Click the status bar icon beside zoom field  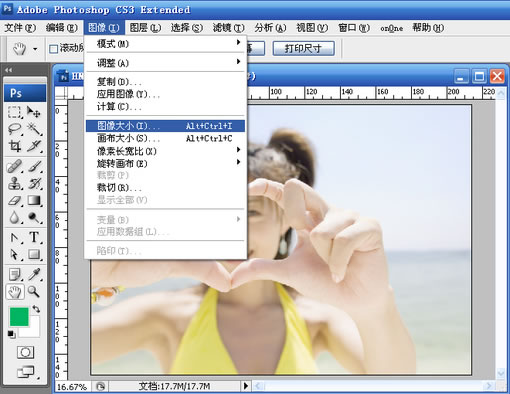(x=100, y=387)
